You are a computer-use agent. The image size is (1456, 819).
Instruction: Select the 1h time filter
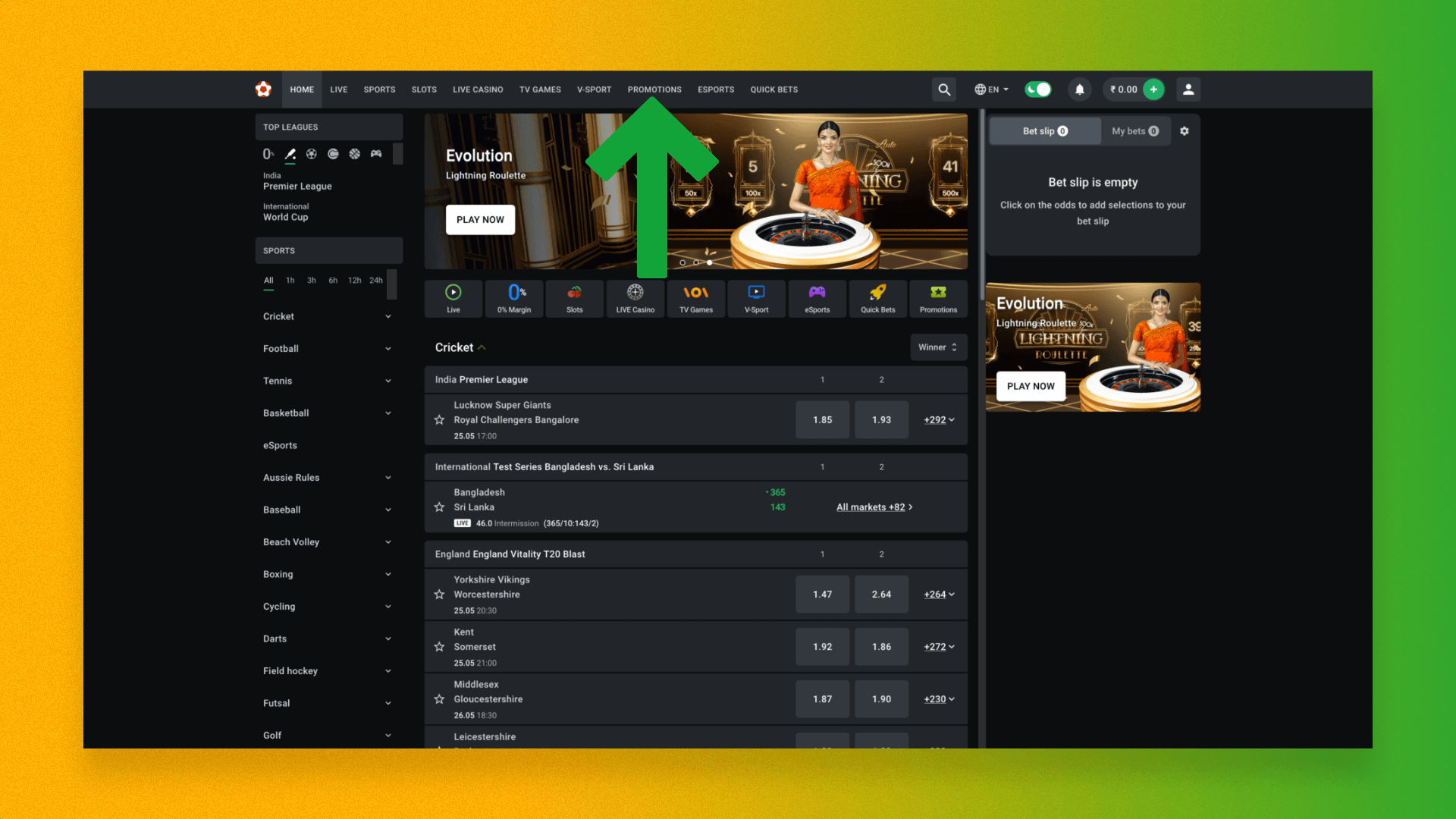pos(290,281)
